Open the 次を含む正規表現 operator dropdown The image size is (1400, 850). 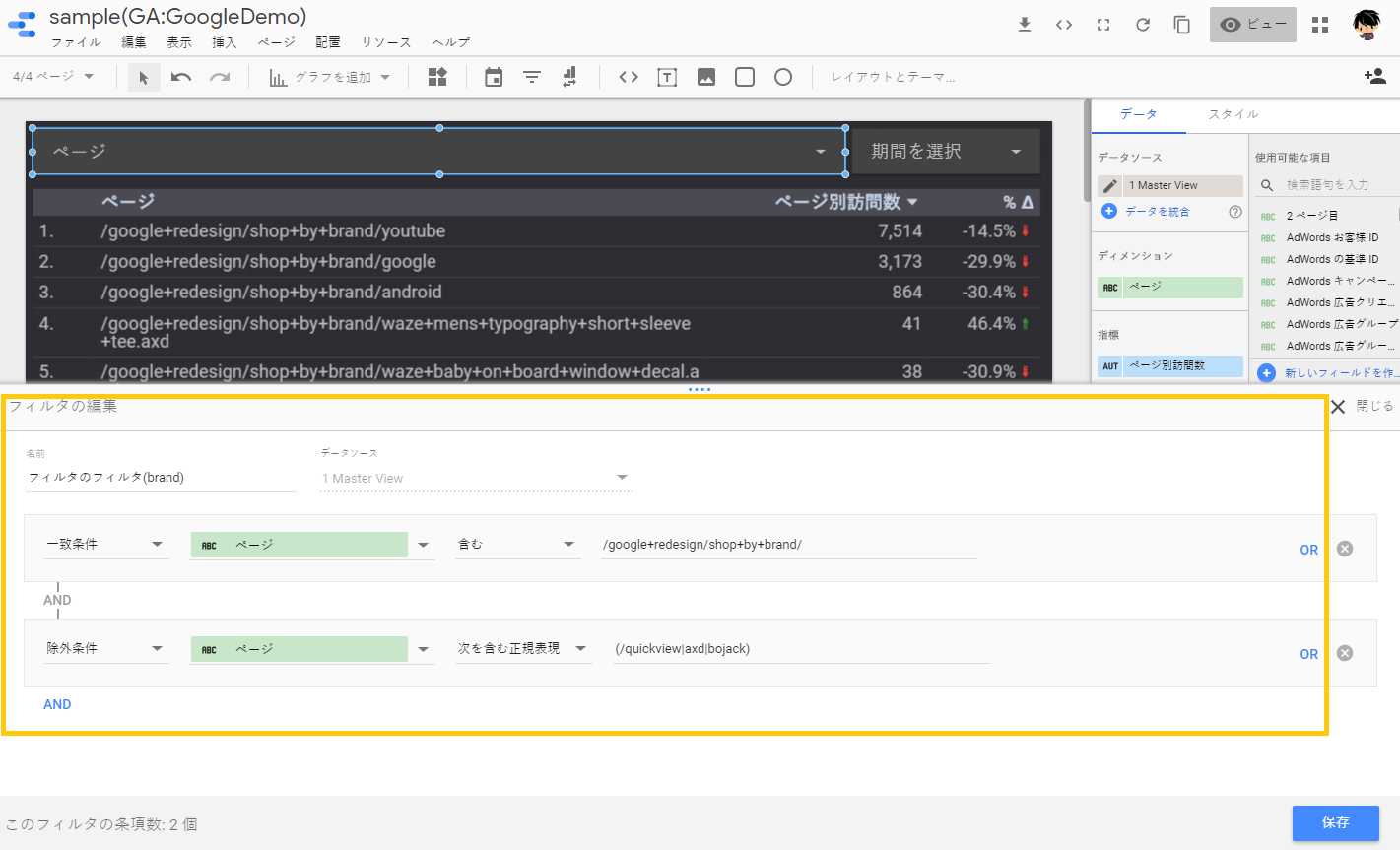(523, 648)
